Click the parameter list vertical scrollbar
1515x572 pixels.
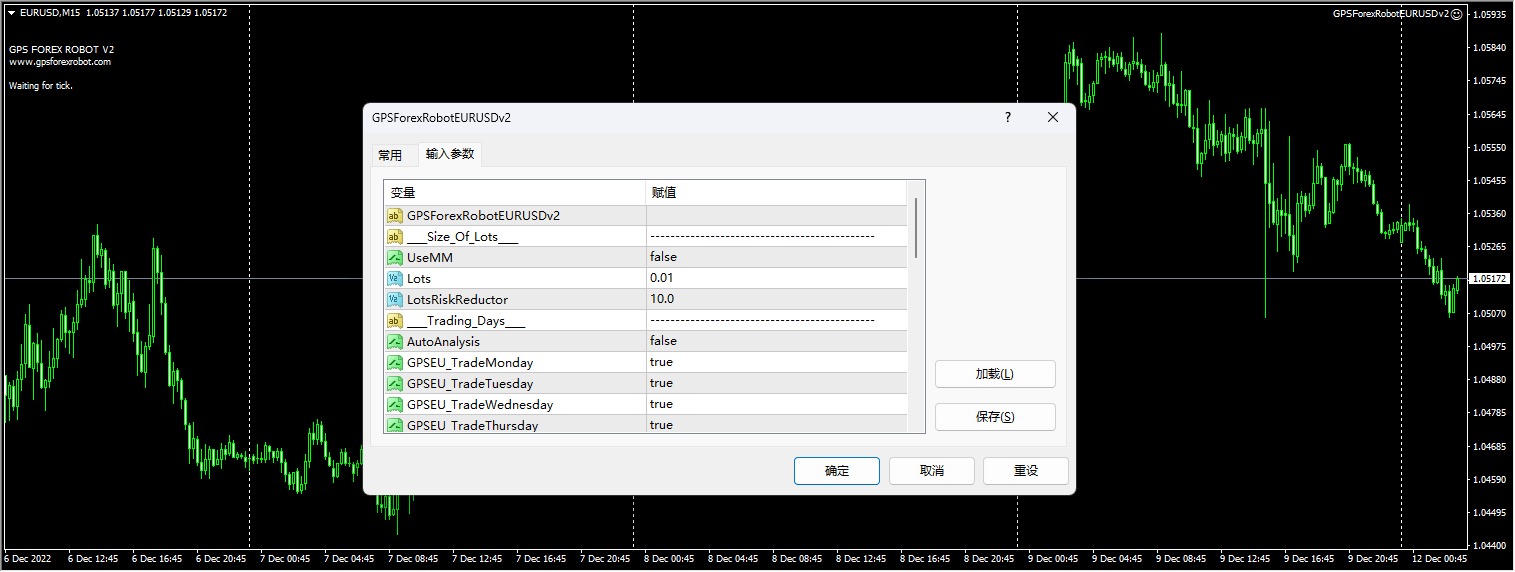916,228
